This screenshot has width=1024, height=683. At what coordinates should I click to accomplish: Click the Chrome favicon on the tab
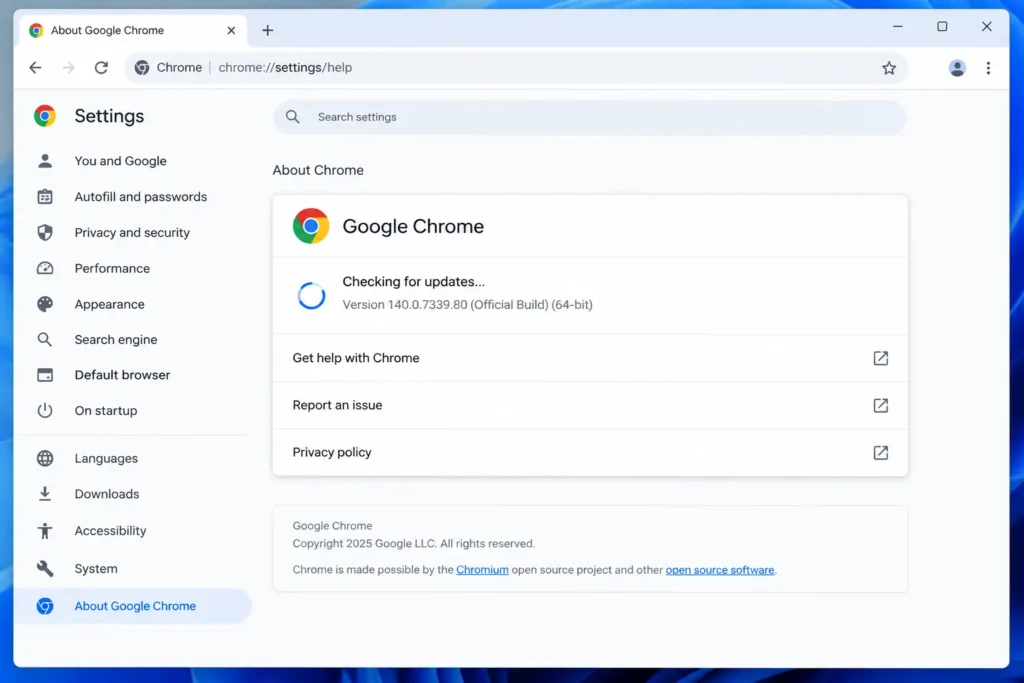[36, 31]
